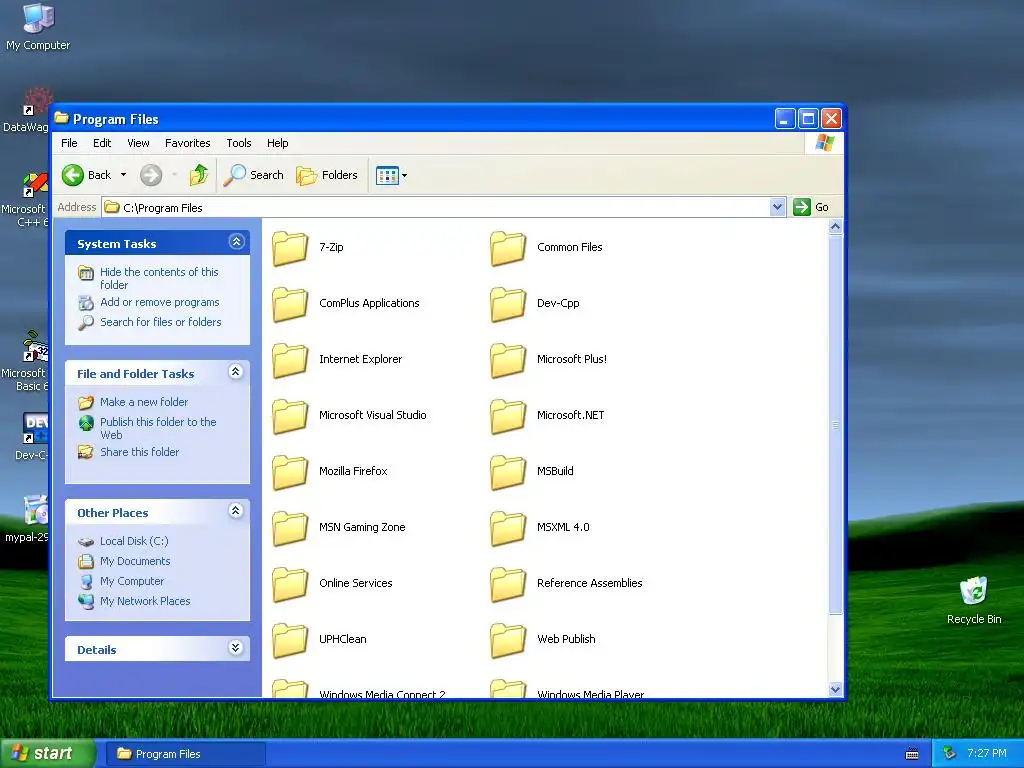
Task: Select the MSBuild folder icon
Action: click(508, 472)
